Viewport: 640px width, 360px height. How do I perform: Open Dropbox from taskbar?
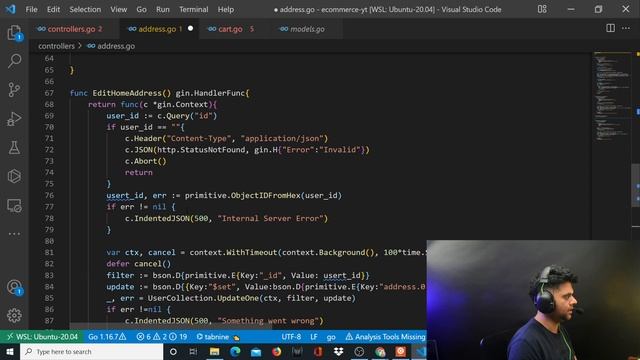tap(338, 351)
